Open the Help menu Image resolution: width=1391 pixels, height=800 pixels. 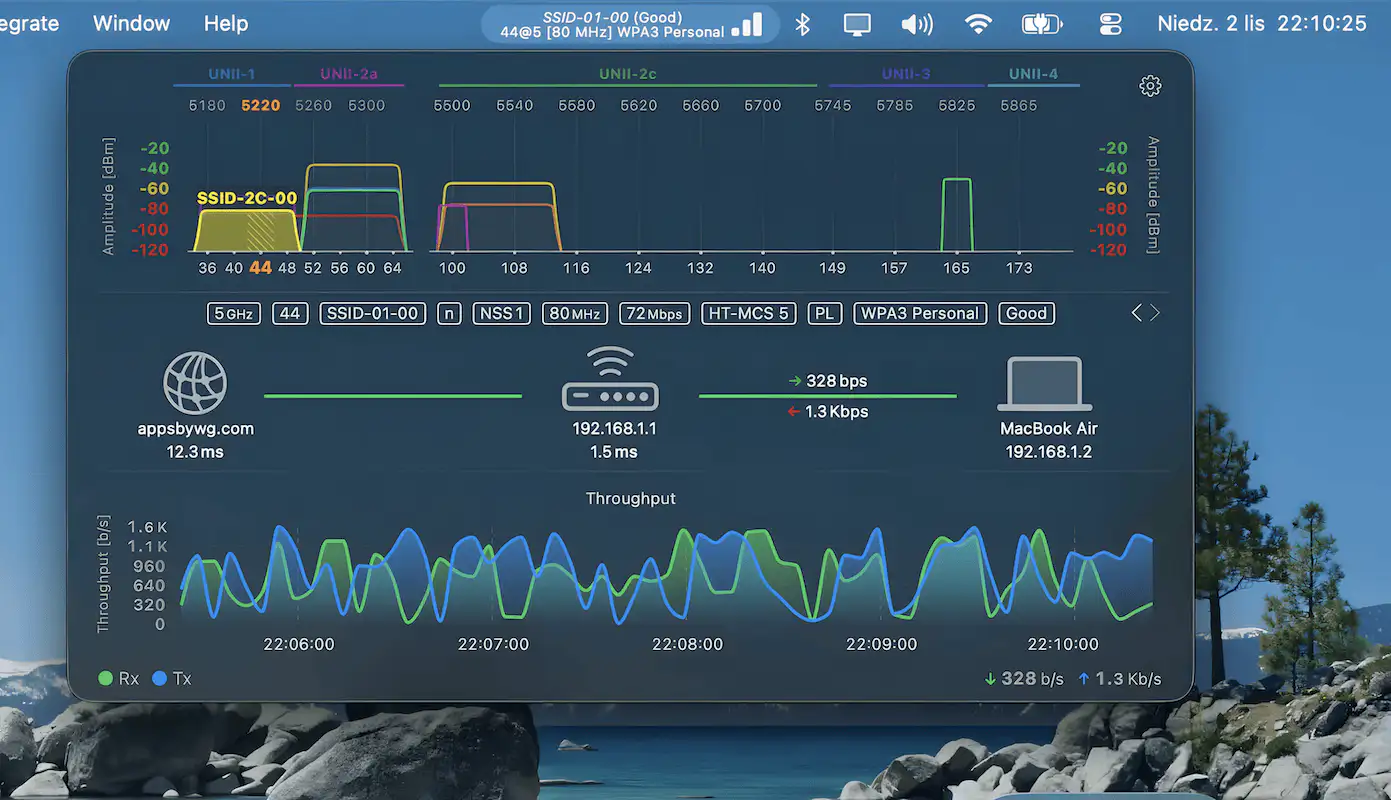click(226, 23)
